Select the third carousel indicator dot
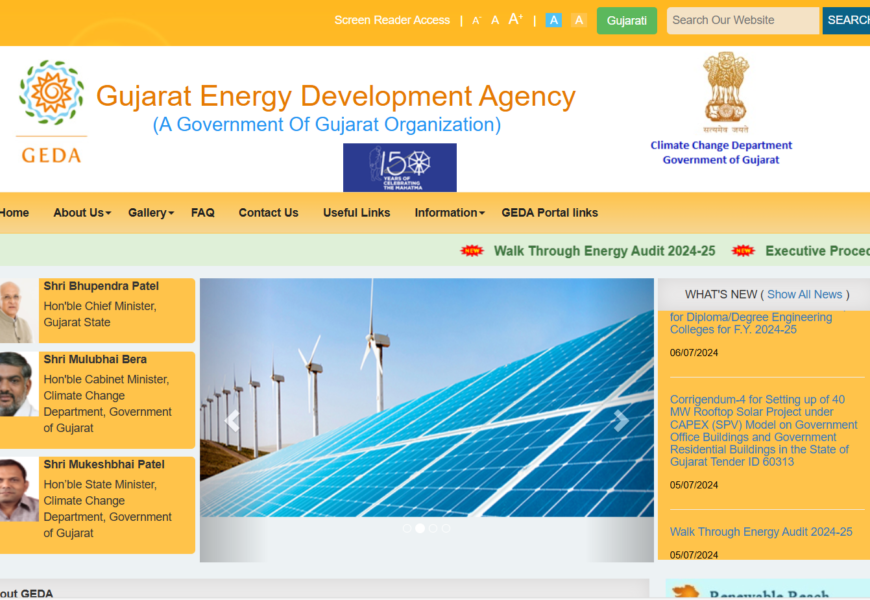The image size is (870, 600). pos(433,528)
